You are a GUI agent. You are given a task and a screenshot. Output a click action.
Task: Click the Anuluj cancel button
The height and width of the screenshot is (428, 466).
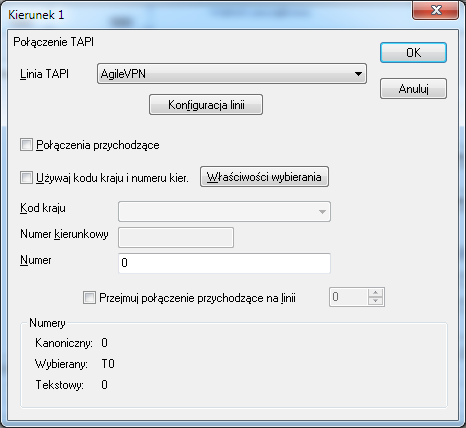tap(413, 89)
